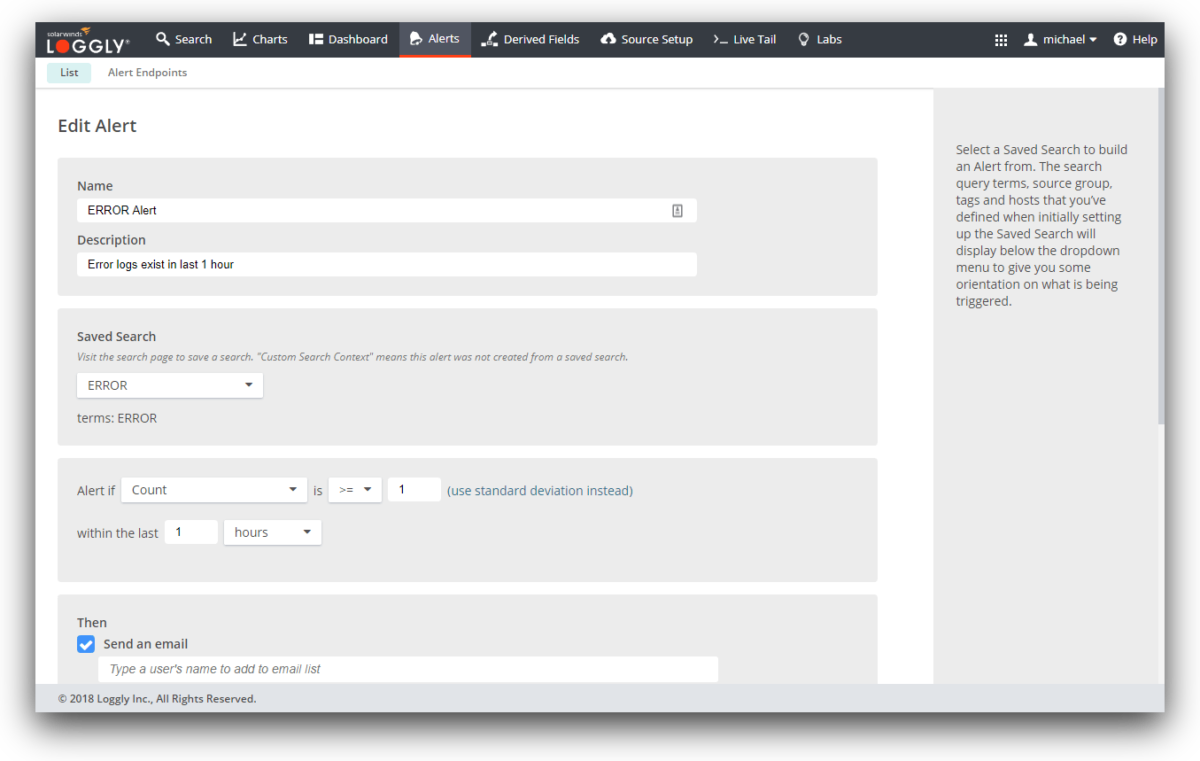Click the Loggly logo

click(x=86, y=39)
